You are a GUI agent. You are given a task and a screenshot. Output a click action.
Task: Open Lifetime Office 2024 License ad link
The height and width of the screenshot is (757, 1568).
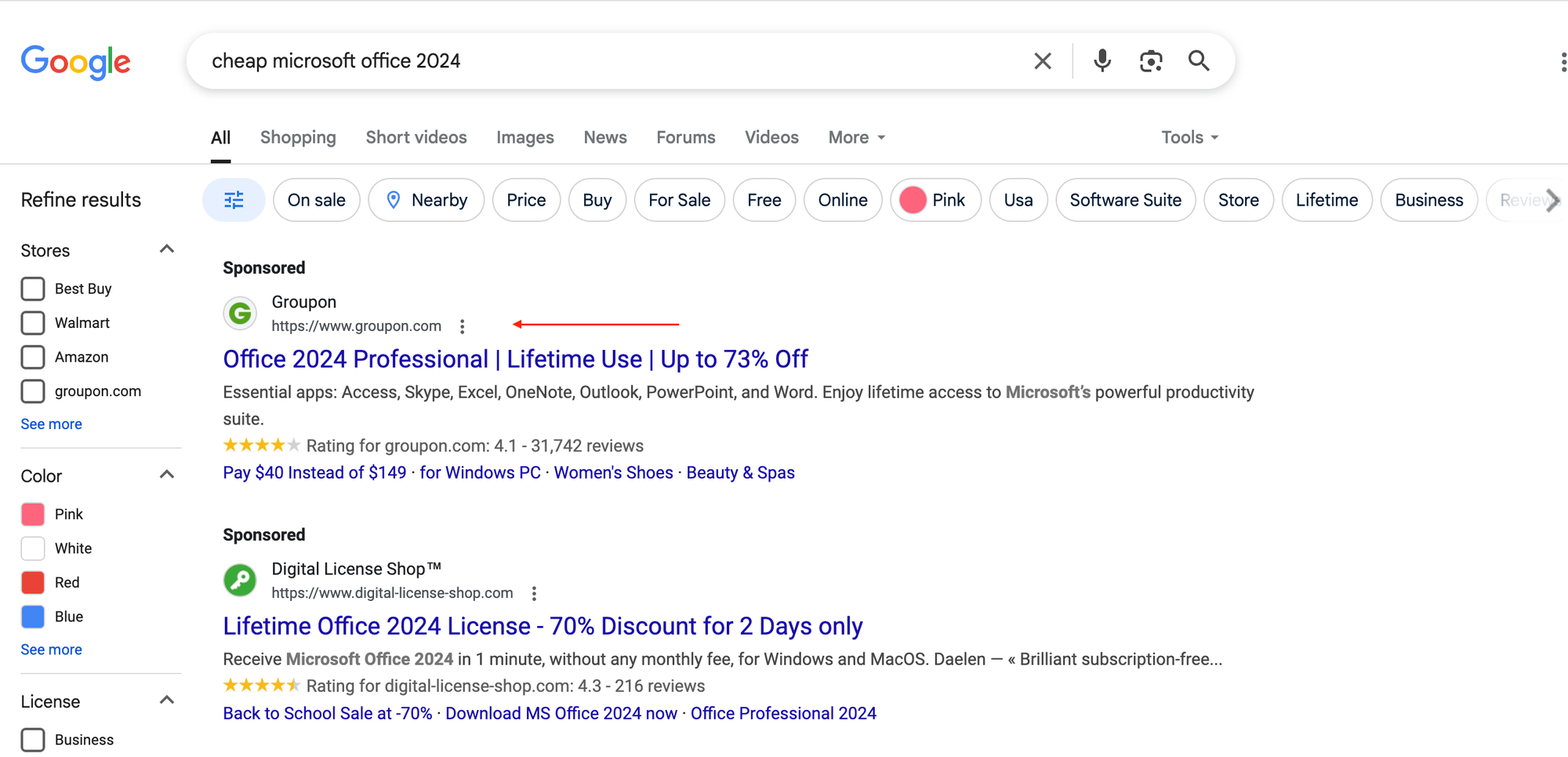coord(543,627)
